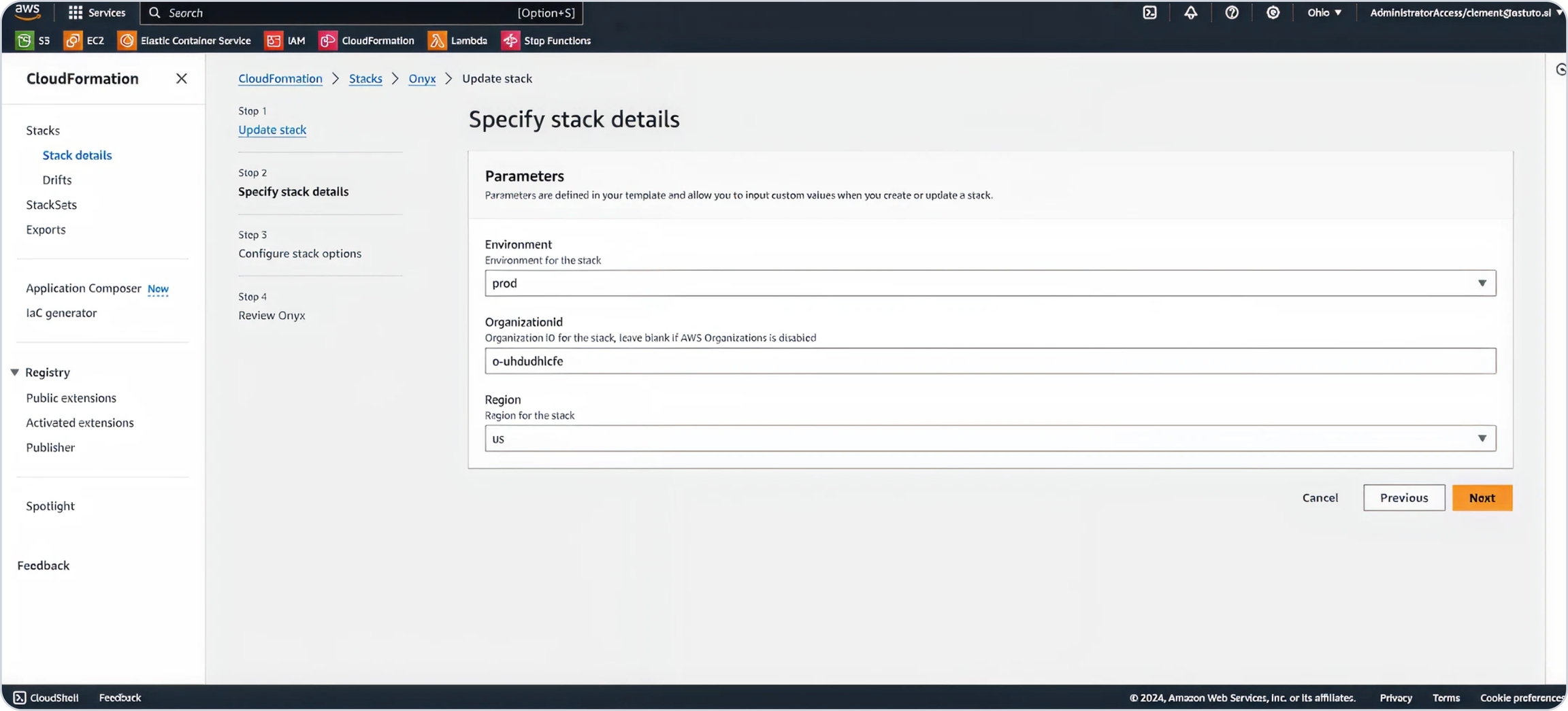Open the Ohio region selector

(x=1324, y=13)
